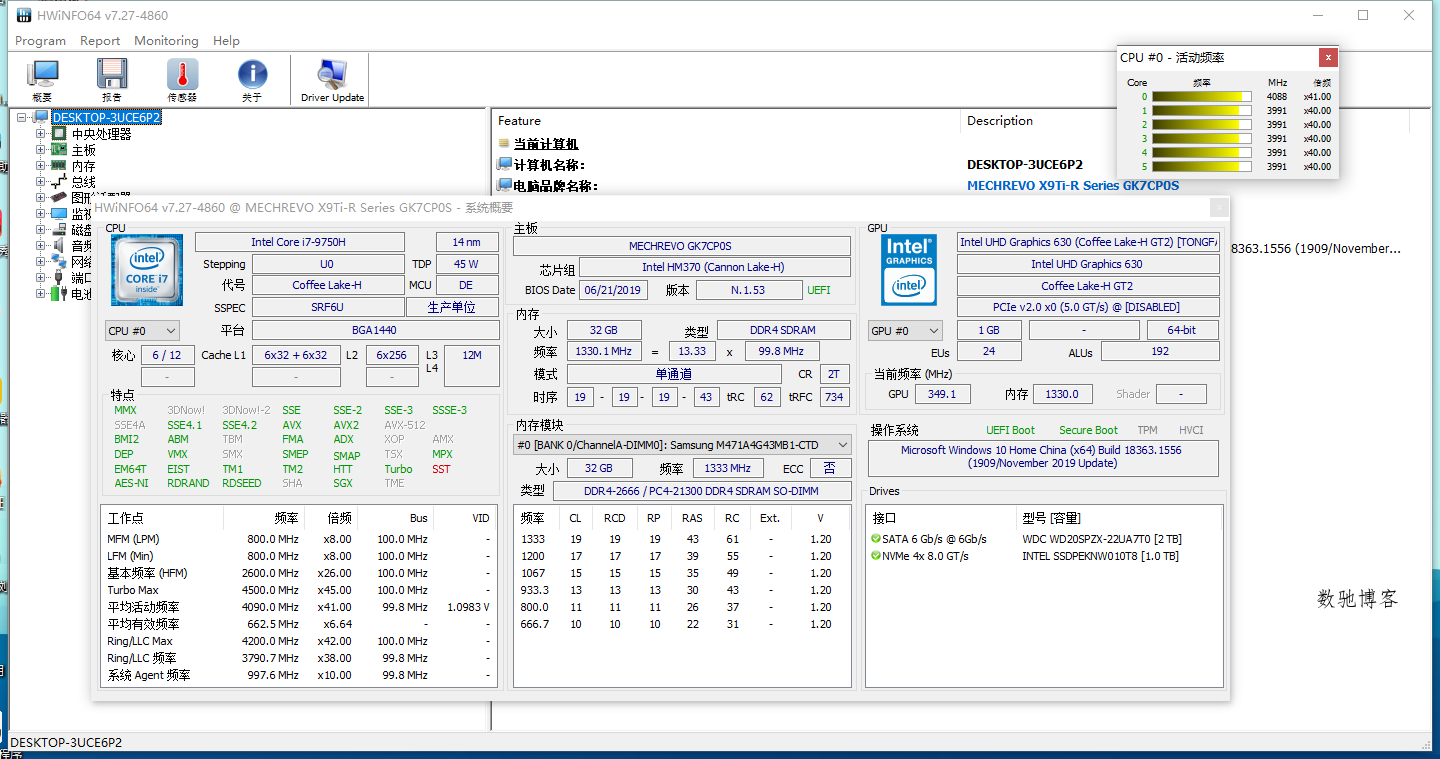The image size is (1440, 759).
Task: Click the MECHREVO GK7CP0S motherboard field
Action: pos(680,246)
